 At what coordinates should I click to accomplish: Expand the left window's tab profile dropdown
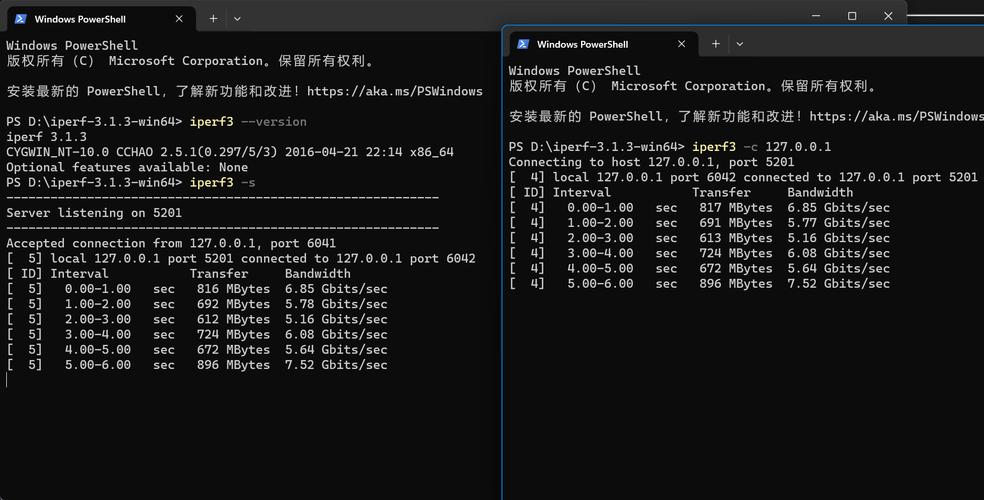(x=237, y=19)
